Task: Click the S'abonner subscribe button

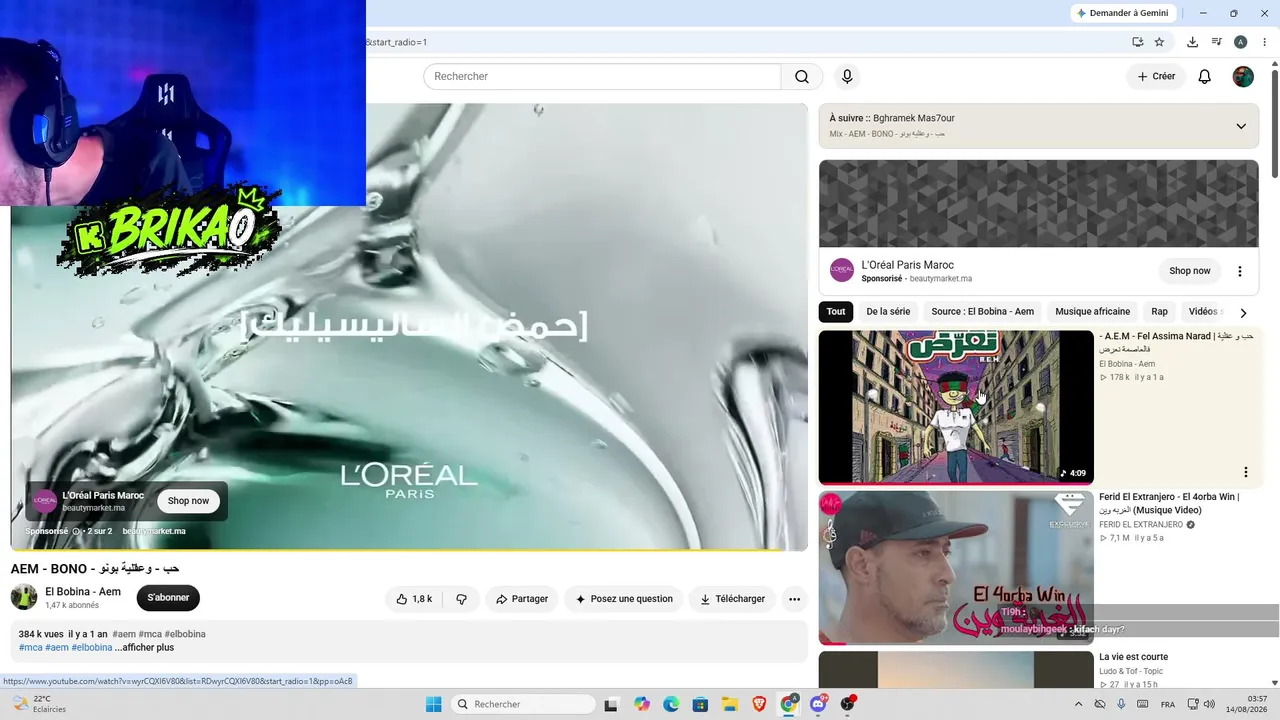Action: pos(168,598)
